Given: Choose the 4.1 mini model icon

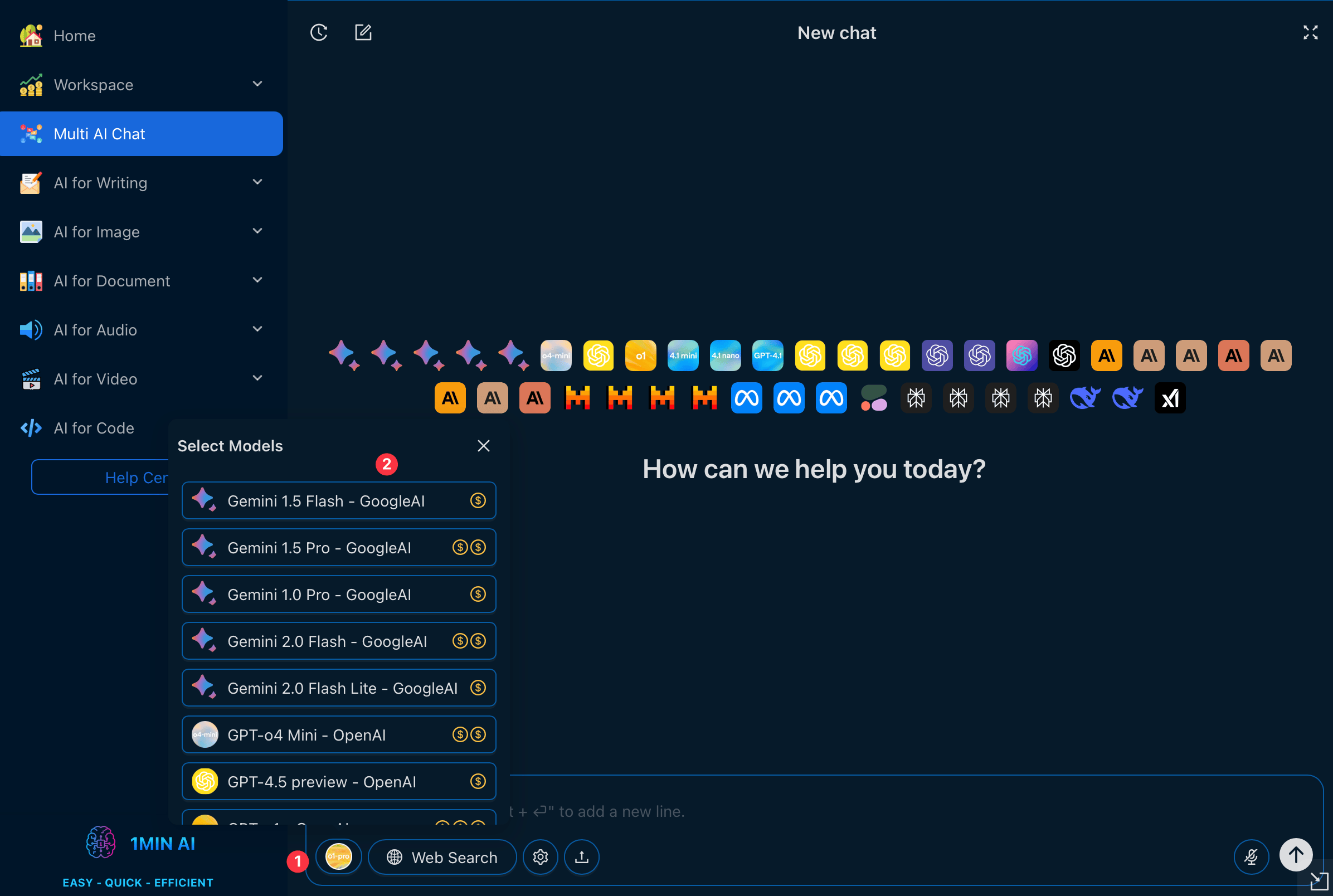Looking at the screenshot, I should [x=683, y=356].
